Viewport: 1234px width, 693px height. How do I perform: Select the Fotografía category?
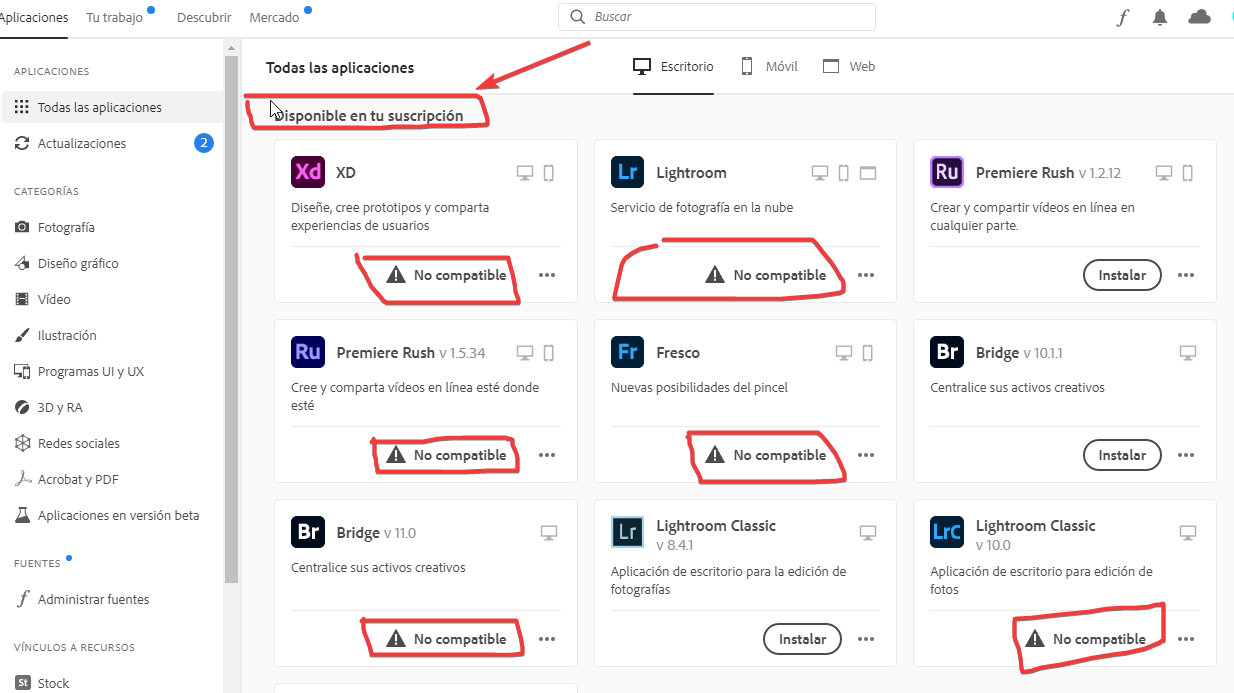pyautogui.click(x=66, y=227)
